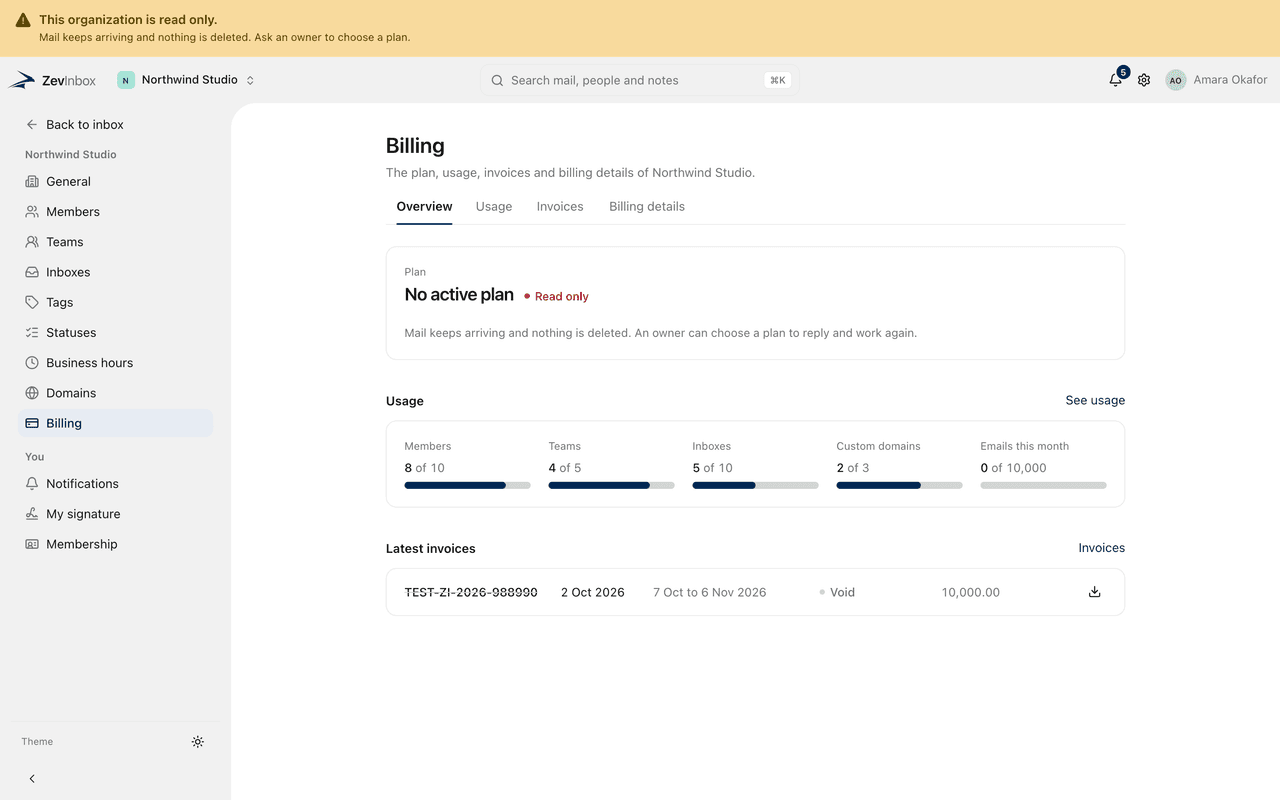Open the Northwind Studio organization switcher
This screenshot has width=1280, height=800.
tap(187, 80)
